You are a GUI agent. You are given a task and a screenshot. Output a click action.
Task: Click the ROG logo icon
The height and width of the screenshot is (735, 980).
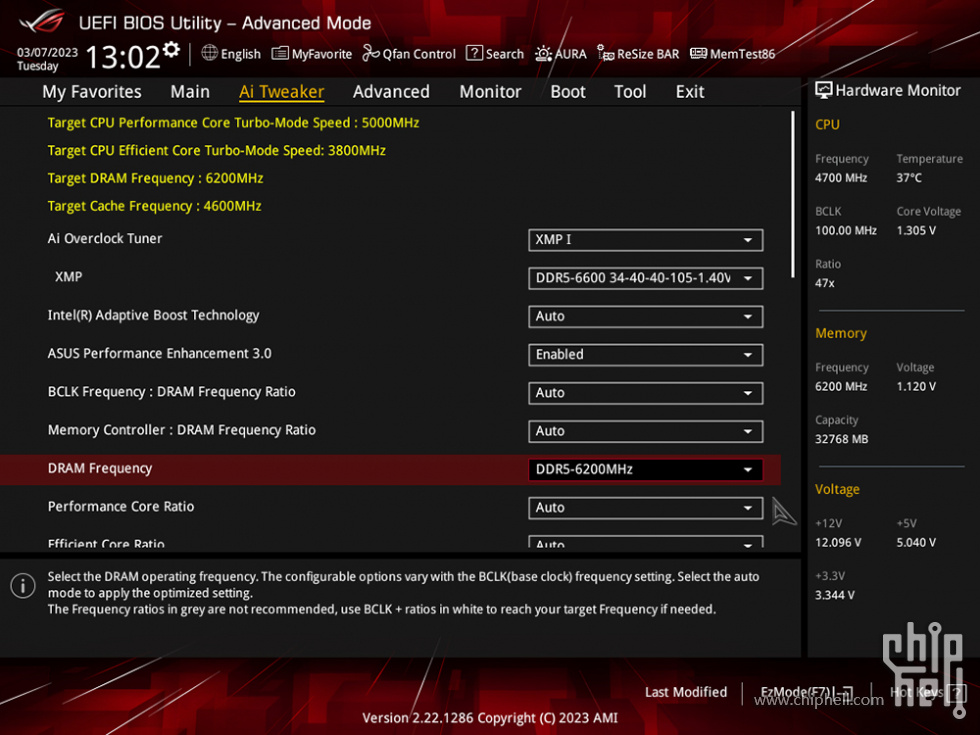click(x=42, y=21)
